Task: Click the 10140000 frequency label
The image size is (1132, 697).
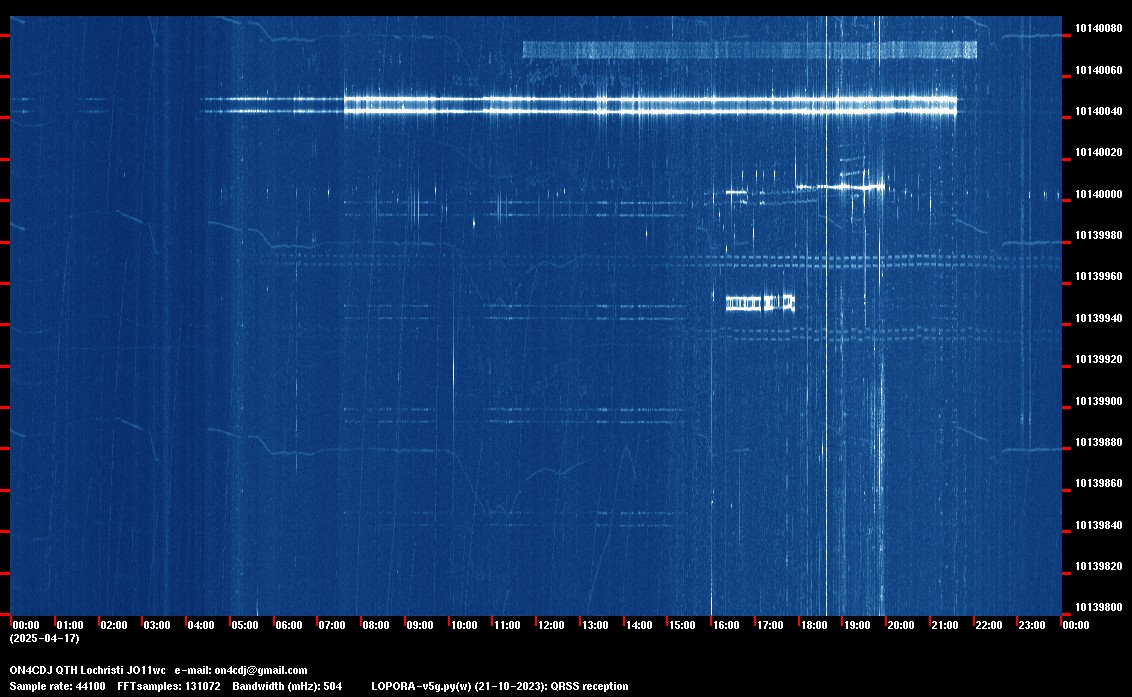Action: [1099, 194]
